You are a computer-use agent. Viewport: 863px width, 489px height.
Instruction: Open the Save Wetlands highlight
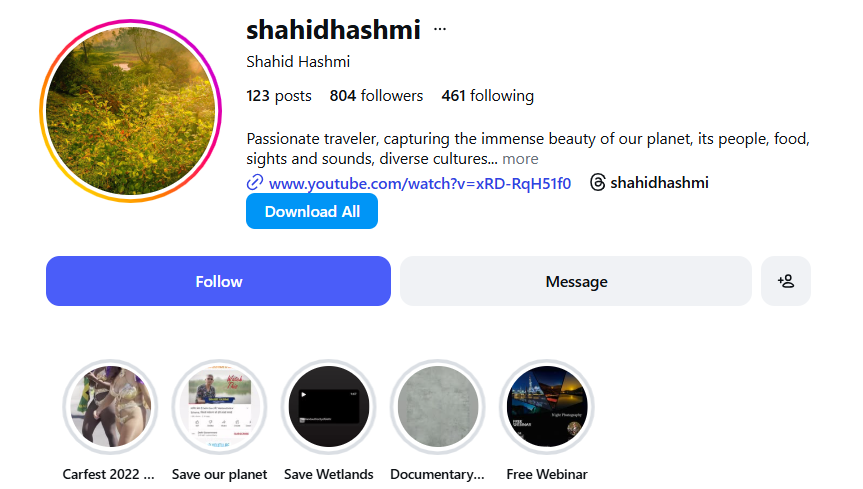pyautogui.click(x=329, y=406)
